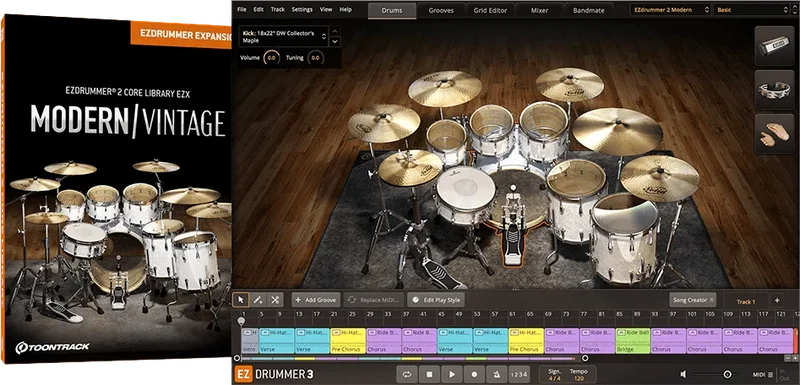Open the View menu
The image size is (800, 385).
326,9
